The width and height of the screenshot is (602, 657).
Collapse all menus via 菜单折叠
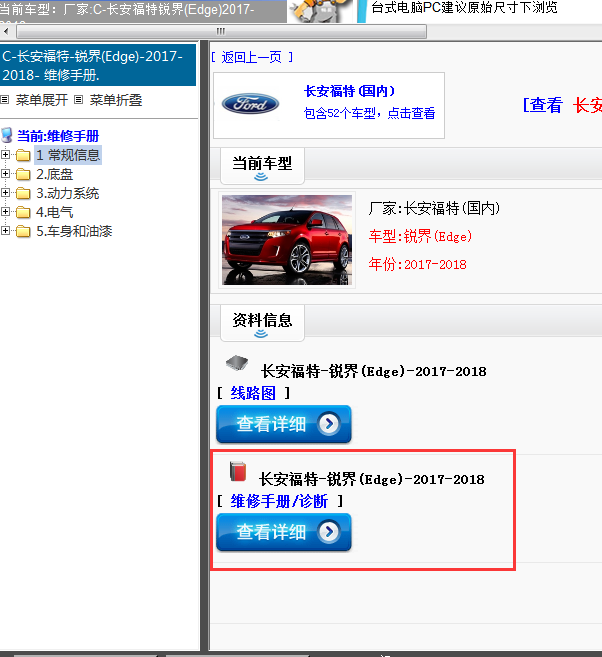116,100
